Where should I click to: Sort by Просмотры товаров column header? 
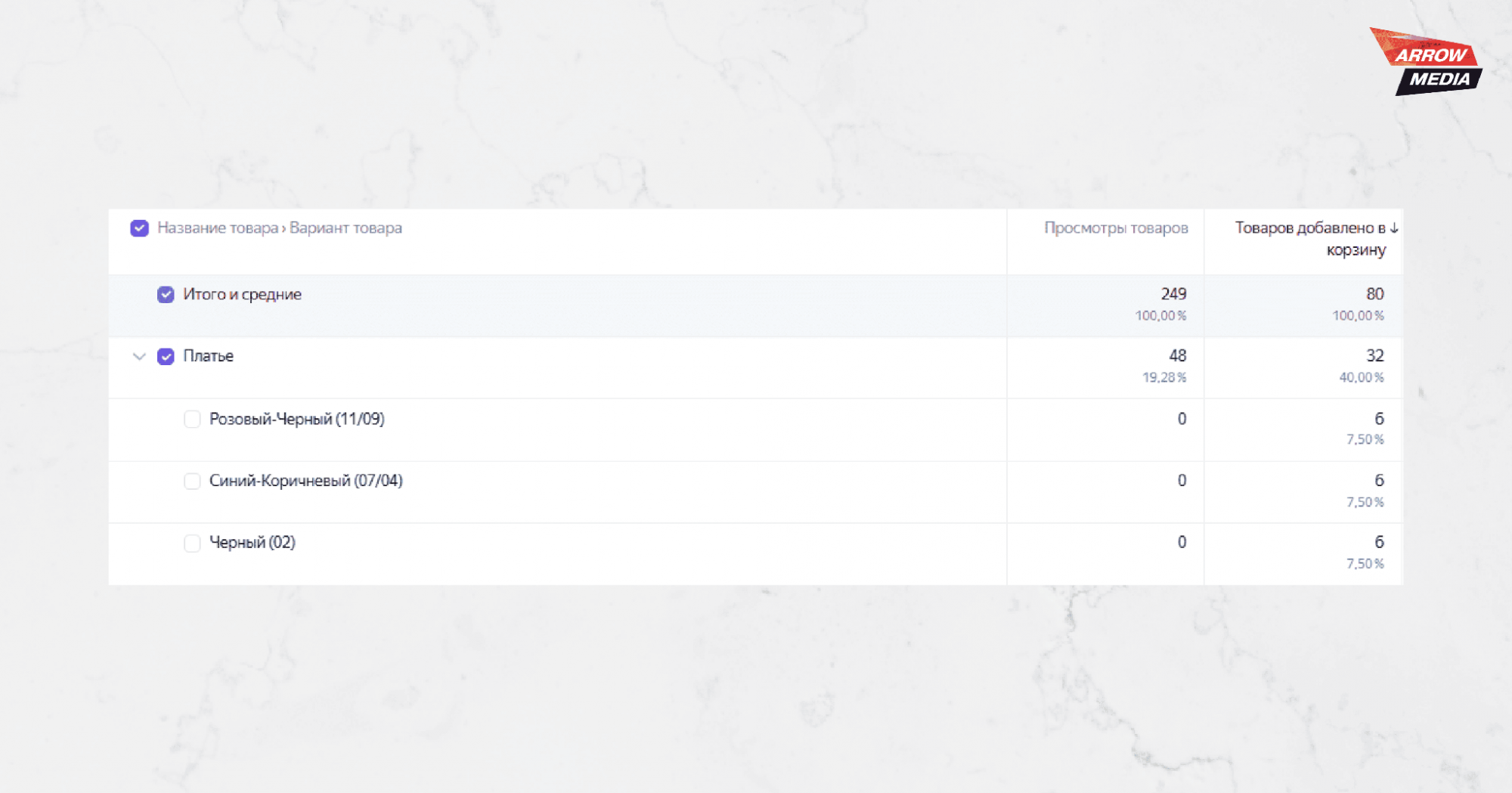pyautogui.click(x=1116, y=228)
